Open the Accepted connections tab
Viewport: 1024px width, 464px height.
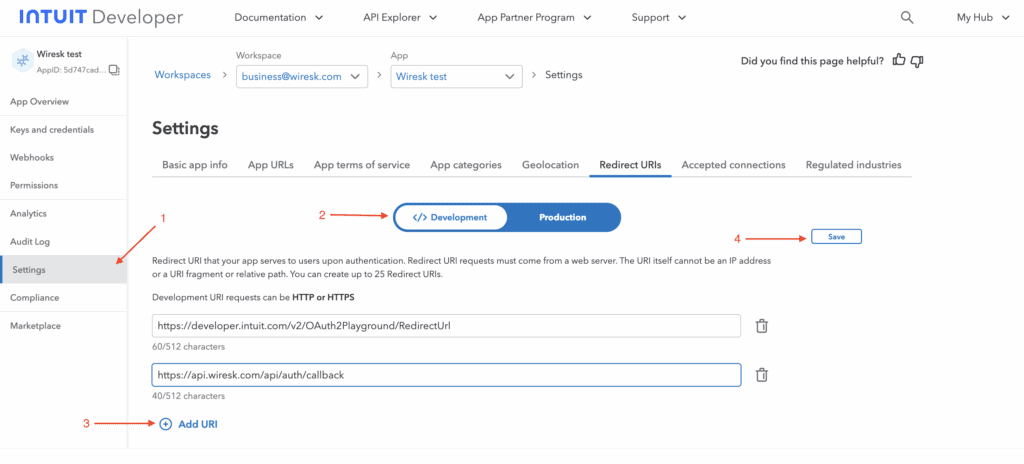tap(733, 165)
